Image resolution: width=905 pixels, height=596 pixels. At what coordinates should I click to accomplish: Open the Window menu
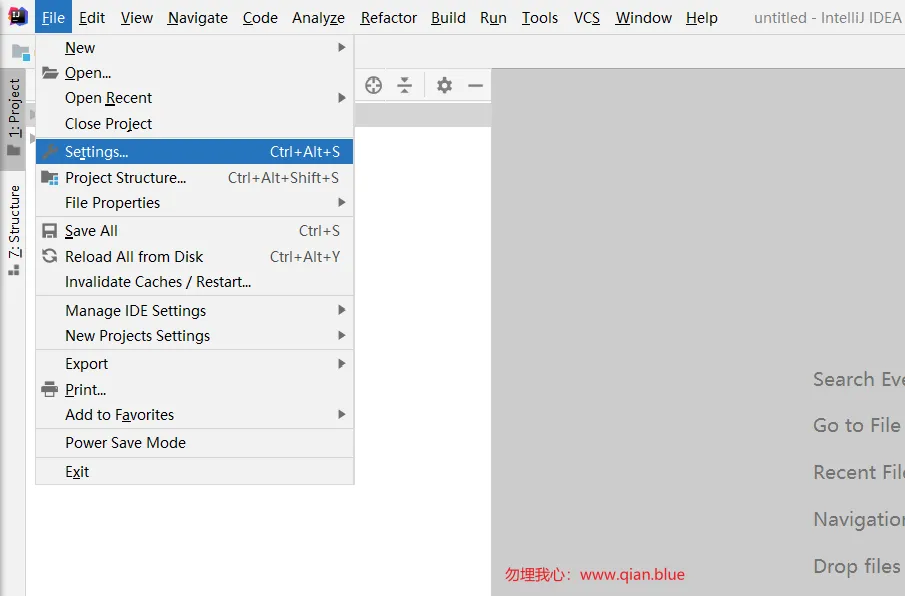[644, 18]
